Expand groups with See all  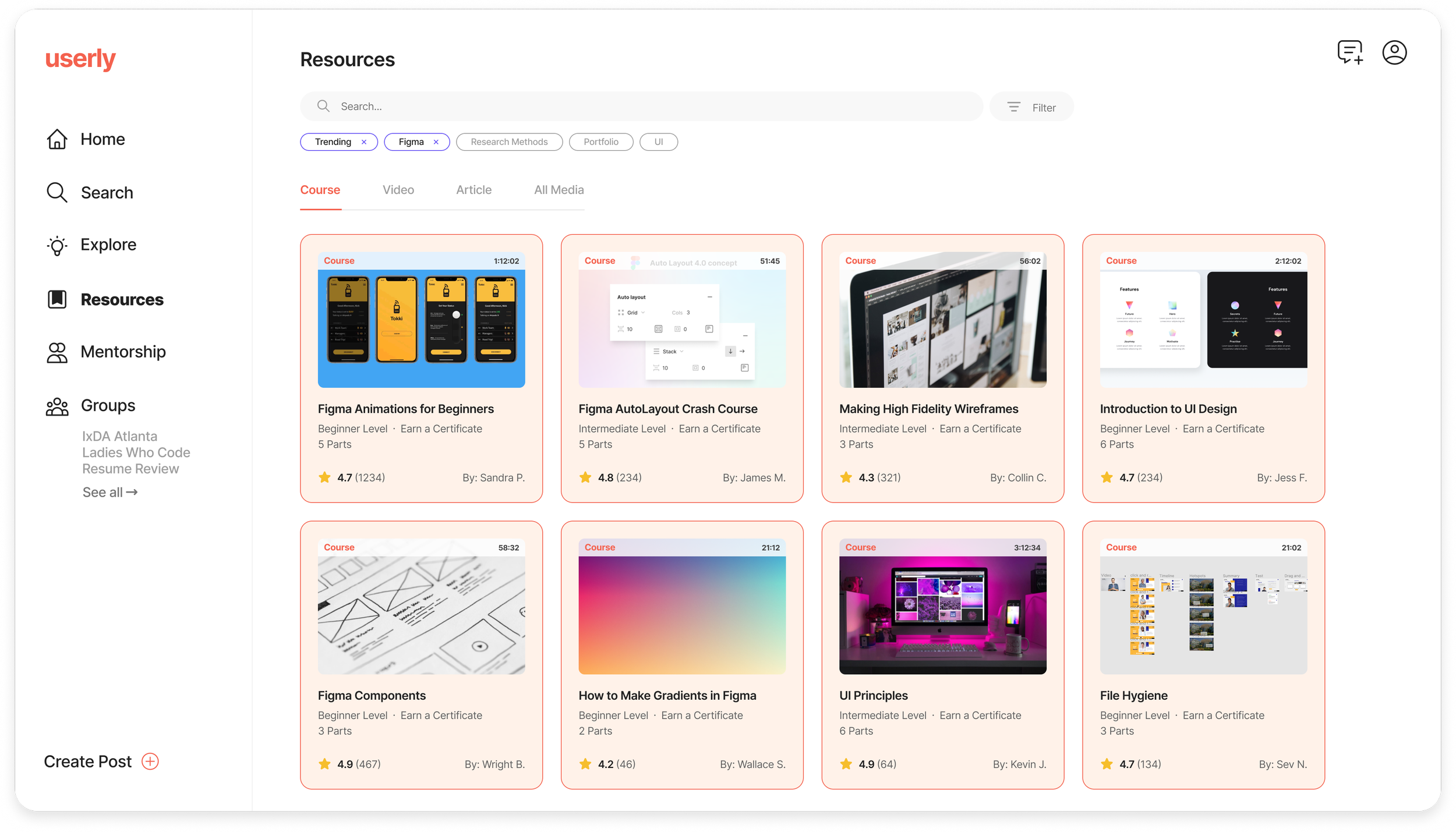[x=109, y=493]
